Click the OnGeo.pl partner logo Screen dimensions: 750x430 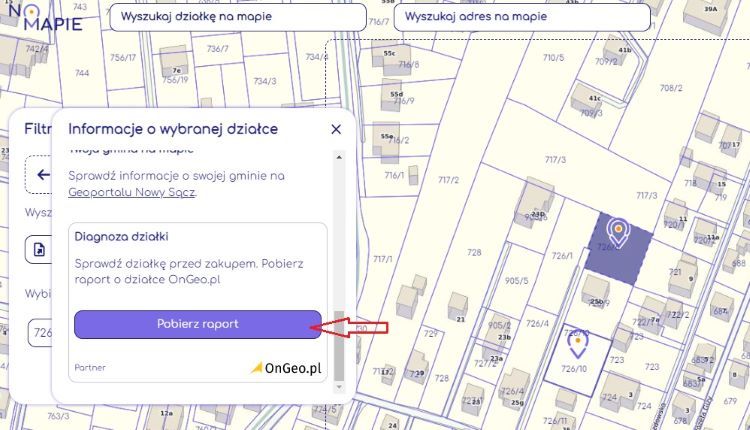coord(286,368)
